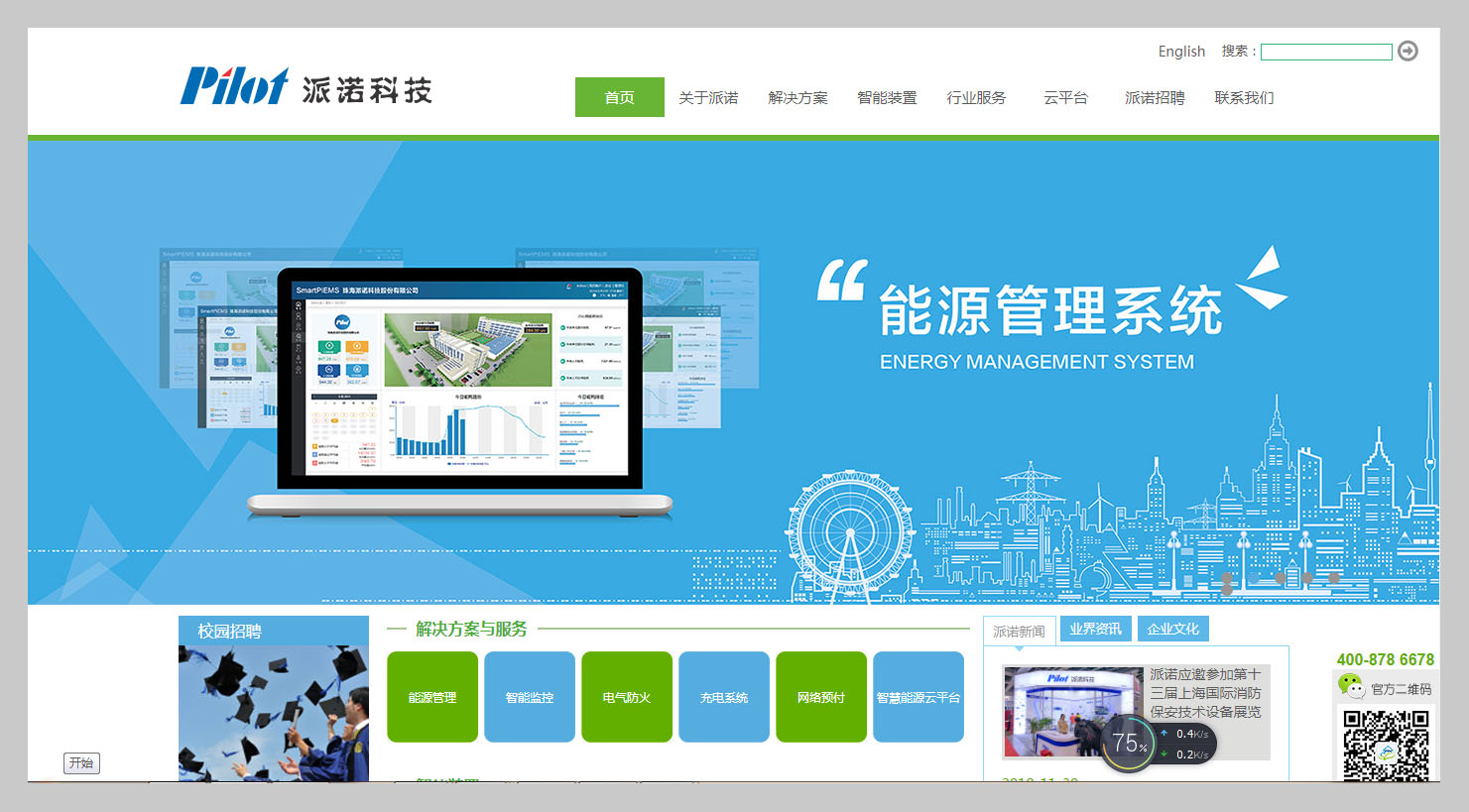This screenshot has height=812, width=1469.
Task: Click the 开始 button at the bottom left
Action: (81, 762)
